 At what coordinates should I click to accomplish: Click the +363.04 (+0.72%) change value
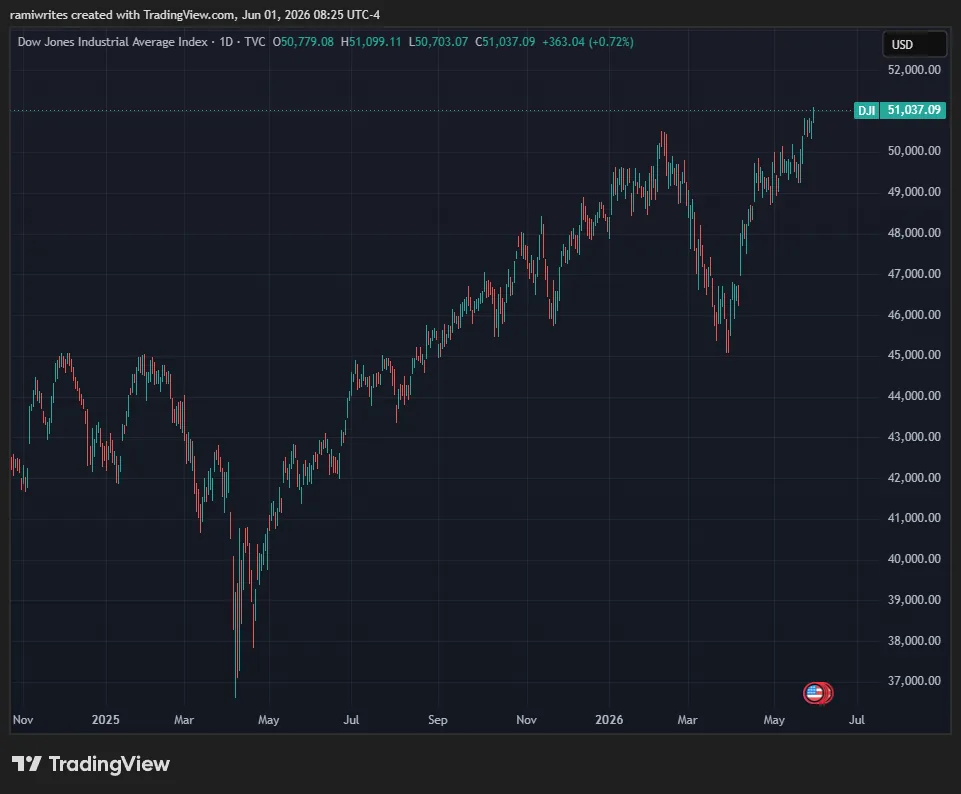tap(588, 42)
